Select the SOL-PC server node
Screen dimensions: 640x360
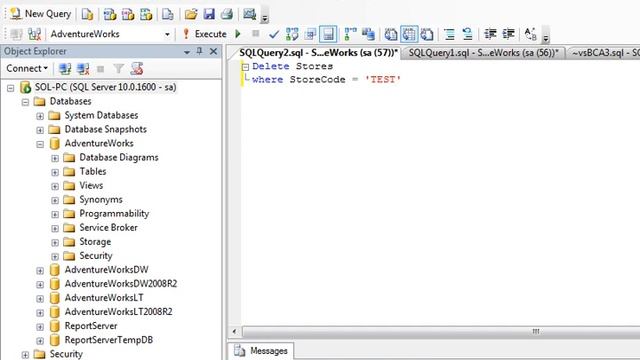coord(105,87)
